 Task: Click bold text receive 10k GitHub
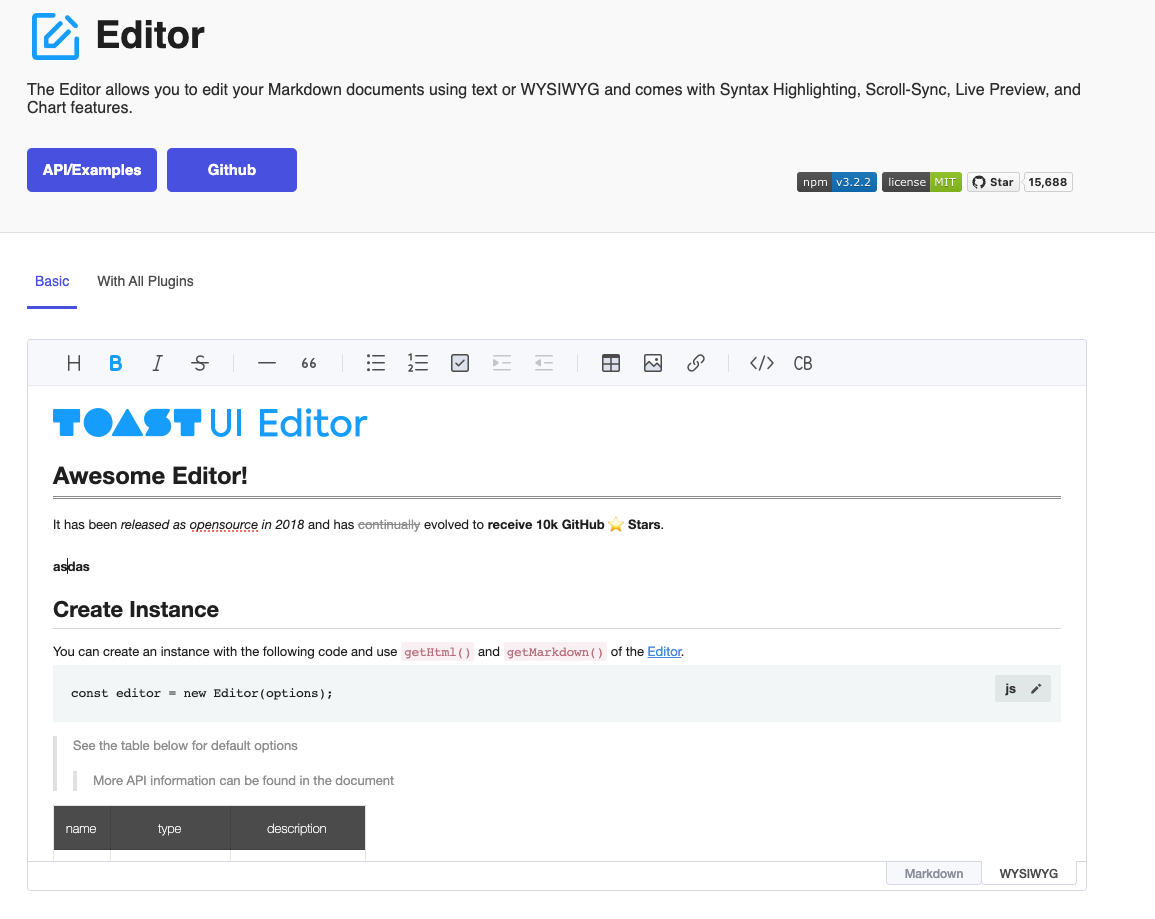[546, 525]
